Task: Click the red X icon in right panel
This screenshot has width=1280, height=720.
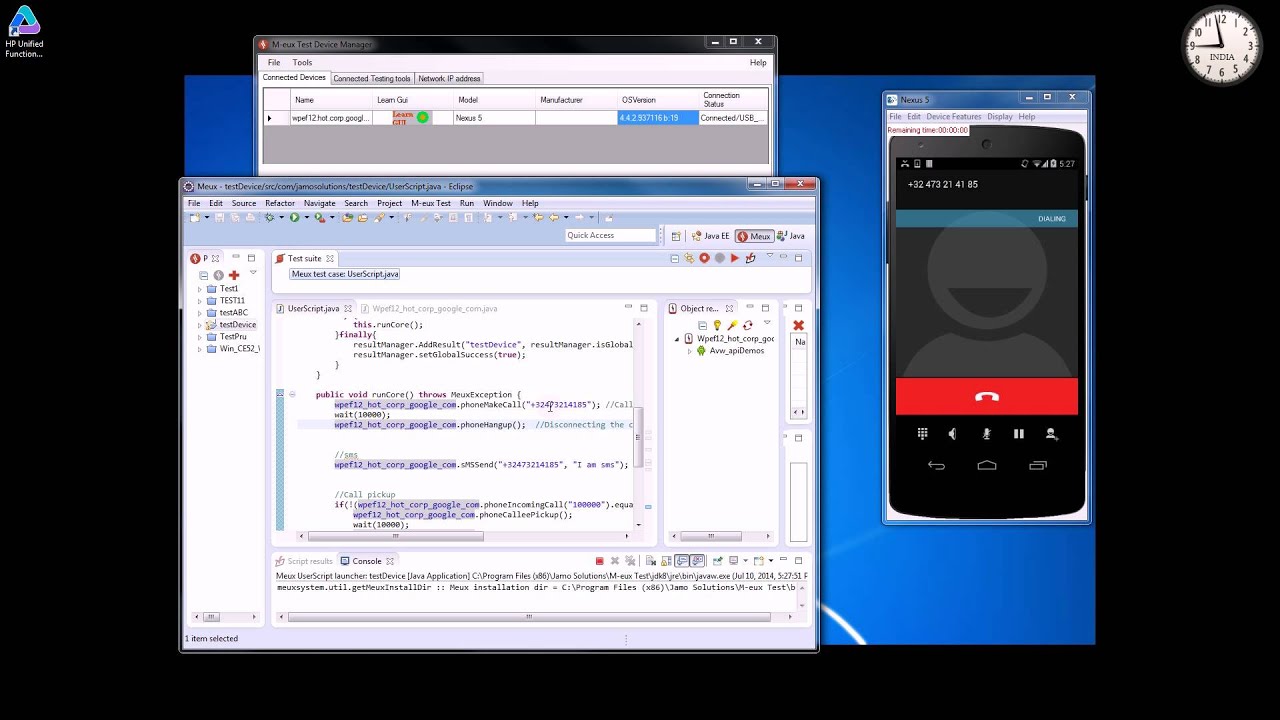Action: point(798,325)
